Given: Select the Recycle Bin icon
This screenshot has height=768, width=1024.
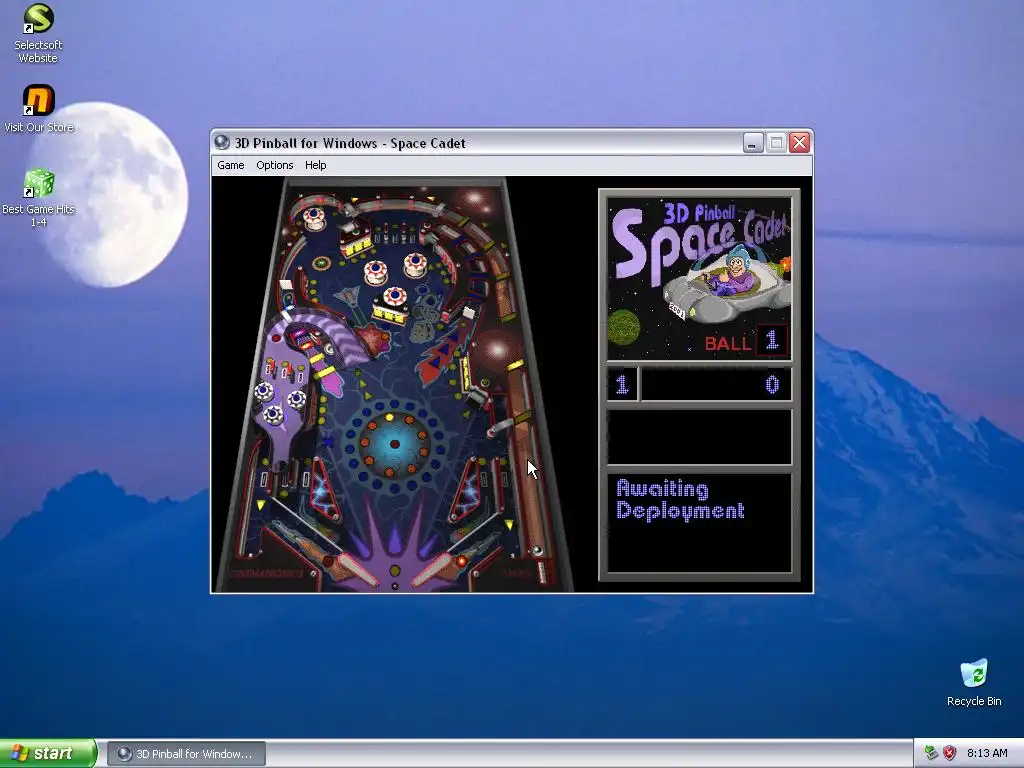Looking at the screenshot, I should tap(974, 682).
